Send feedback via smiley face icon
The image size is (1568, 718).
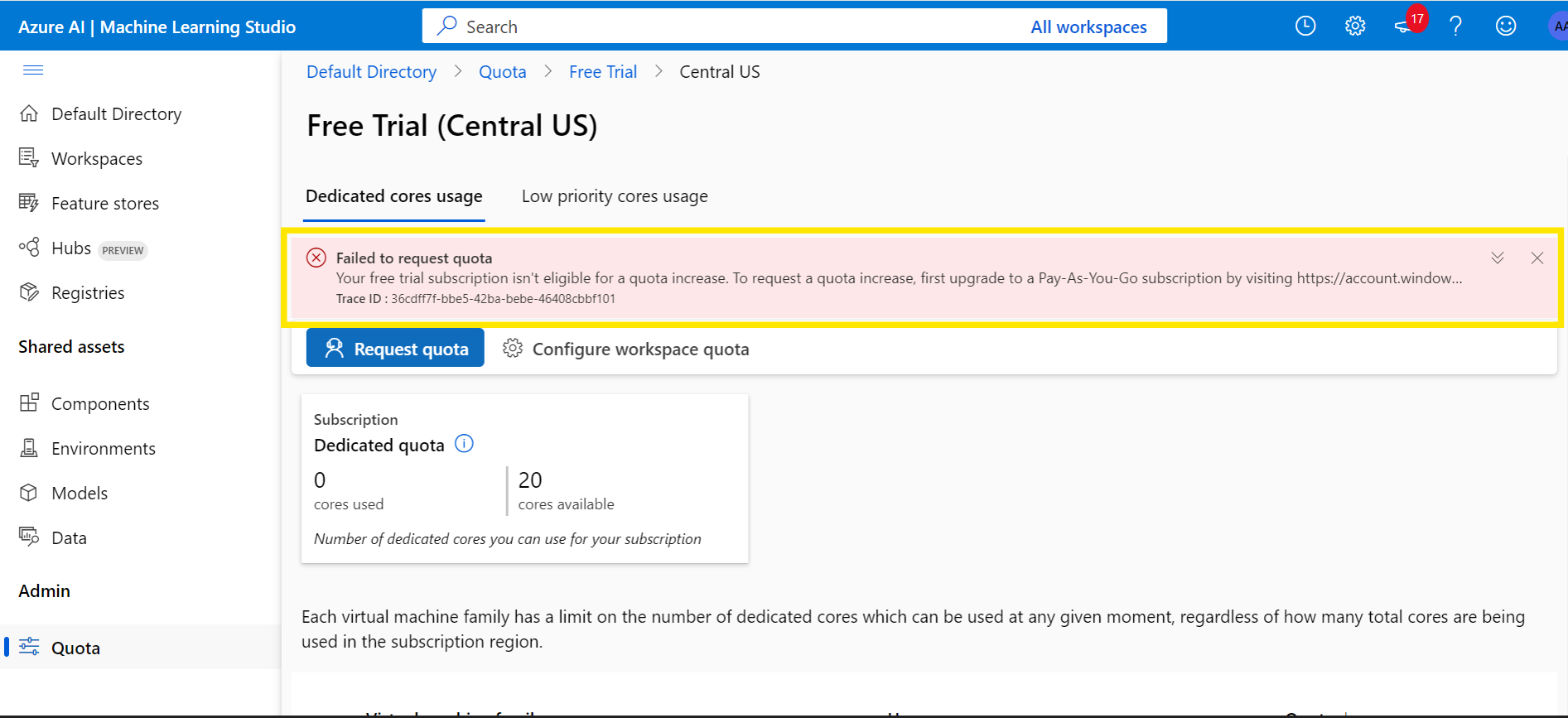(x=1506, y=27)
